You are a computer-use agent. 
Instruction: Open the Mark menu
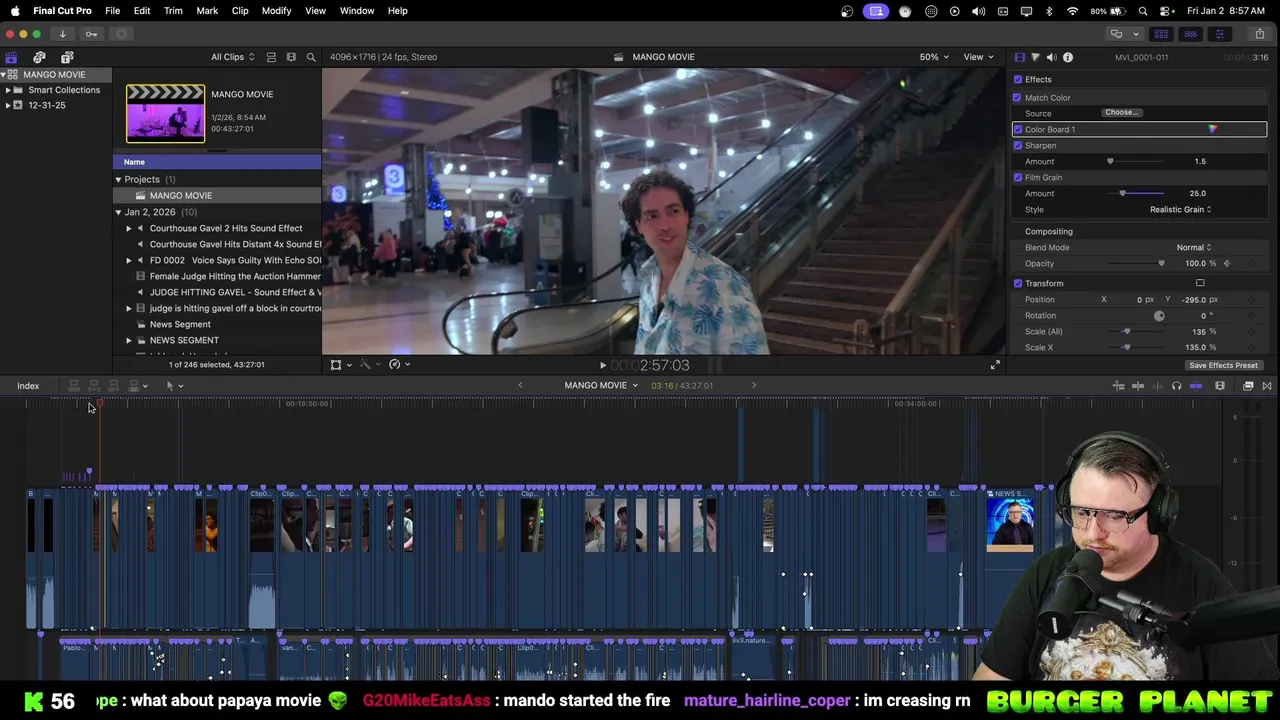207,11
